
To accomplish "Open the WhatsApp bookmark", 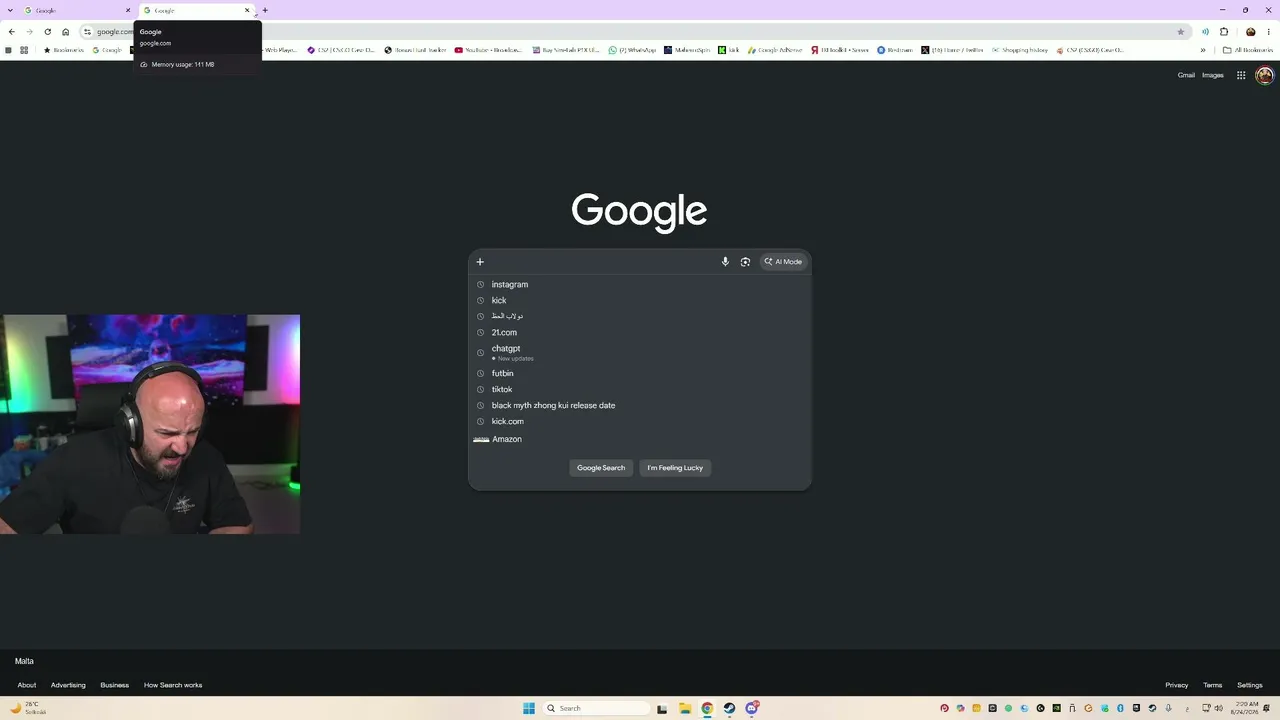I will (x=632, y=50).
